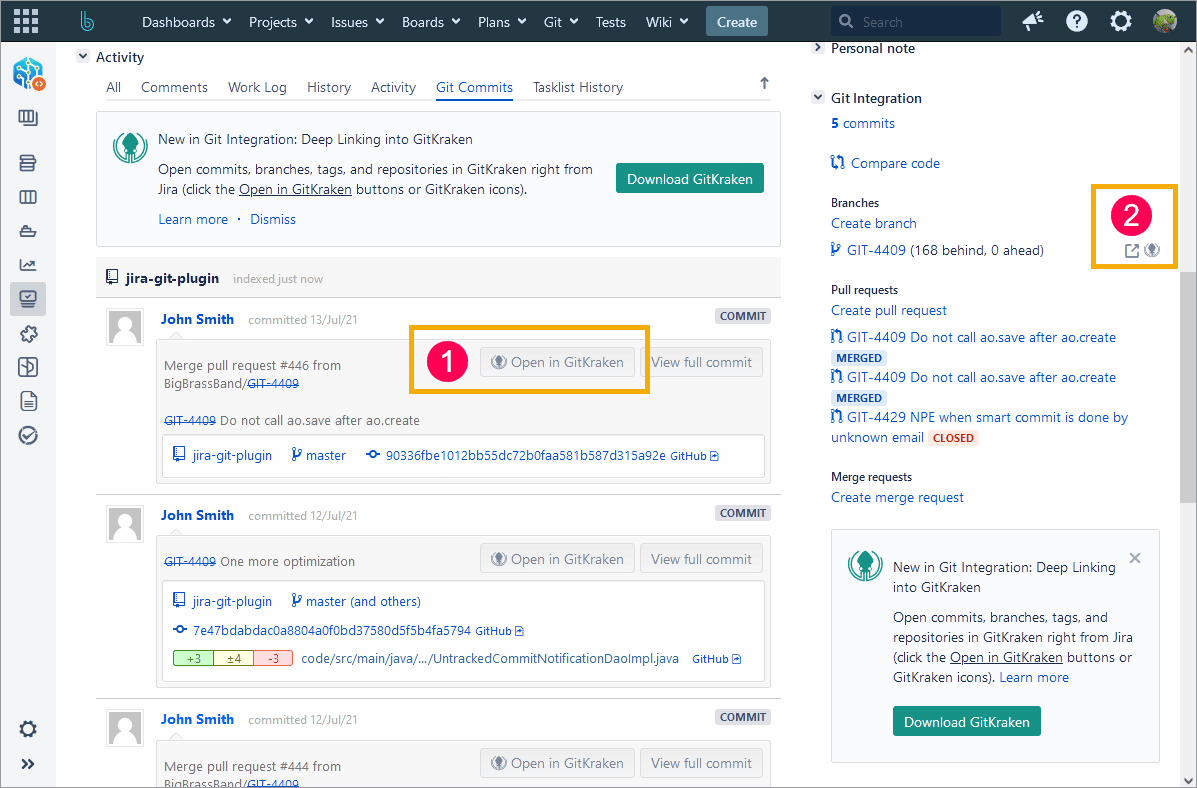Collapse the Activity section

pos(83,57)
